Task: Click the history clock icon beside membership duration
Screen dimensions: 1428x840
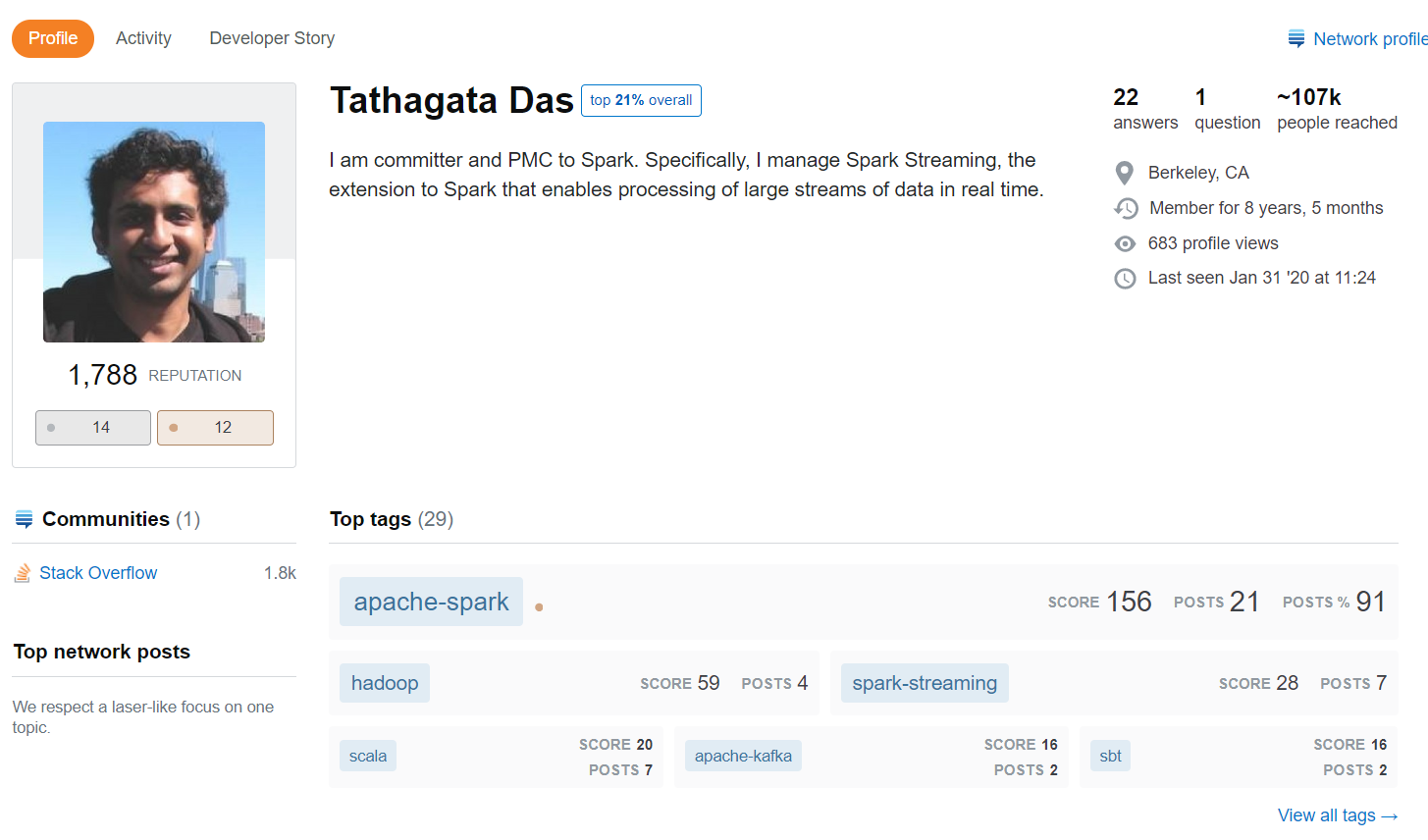Action: pos(1127,208)
